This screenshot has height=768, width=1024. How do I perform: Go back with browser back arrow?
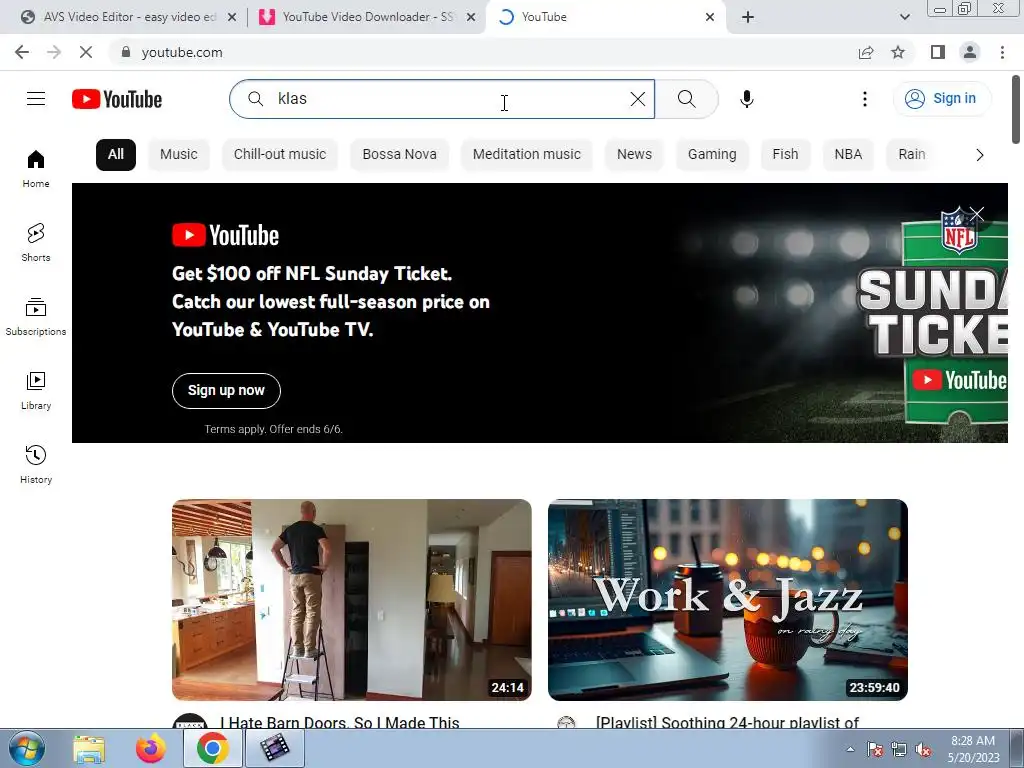(x=22, y=52)
